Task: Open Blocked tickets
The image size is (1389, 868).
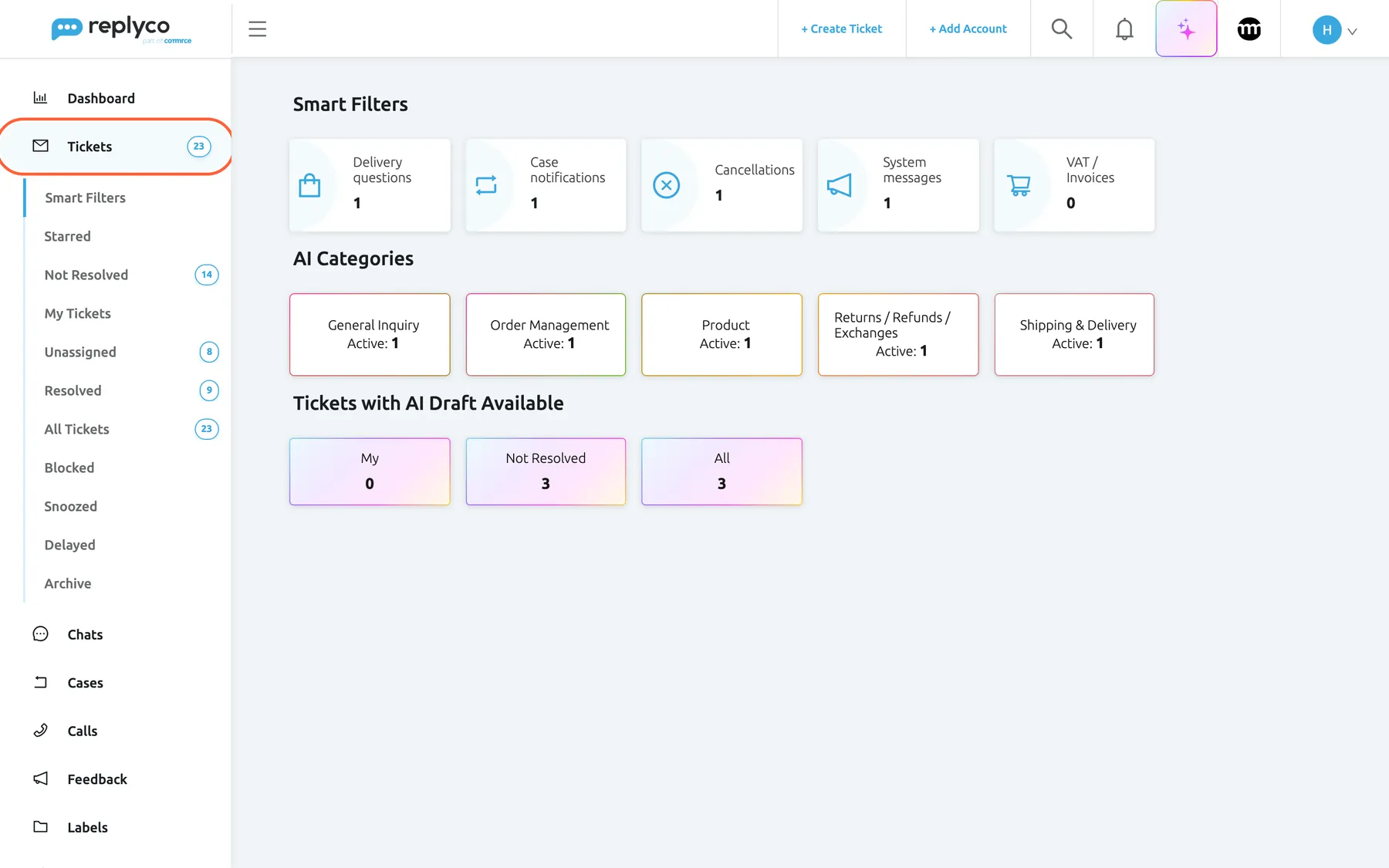Action: click(x=69, y=468)
